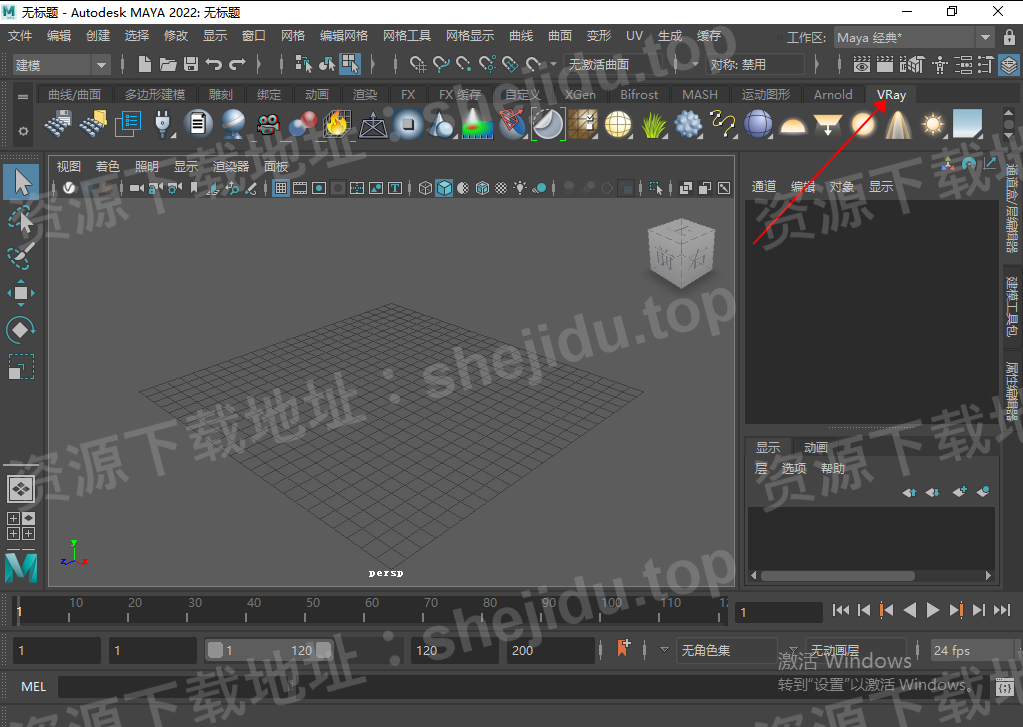Activate the Paint Selection brush tool
This screenshot has height=727, width=1023.
point(21,256)
